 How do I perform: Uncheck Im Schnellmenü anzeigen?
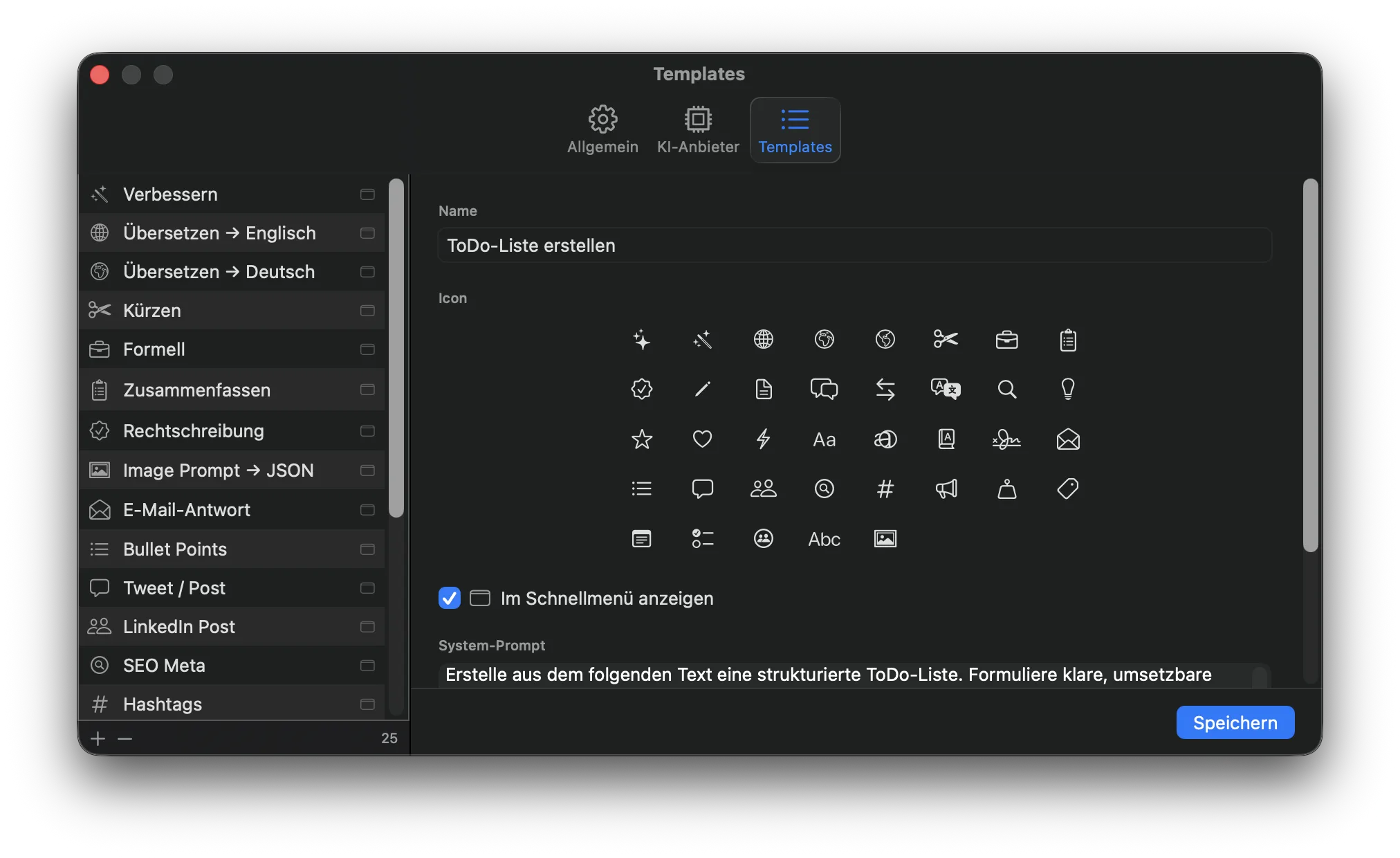449,598
